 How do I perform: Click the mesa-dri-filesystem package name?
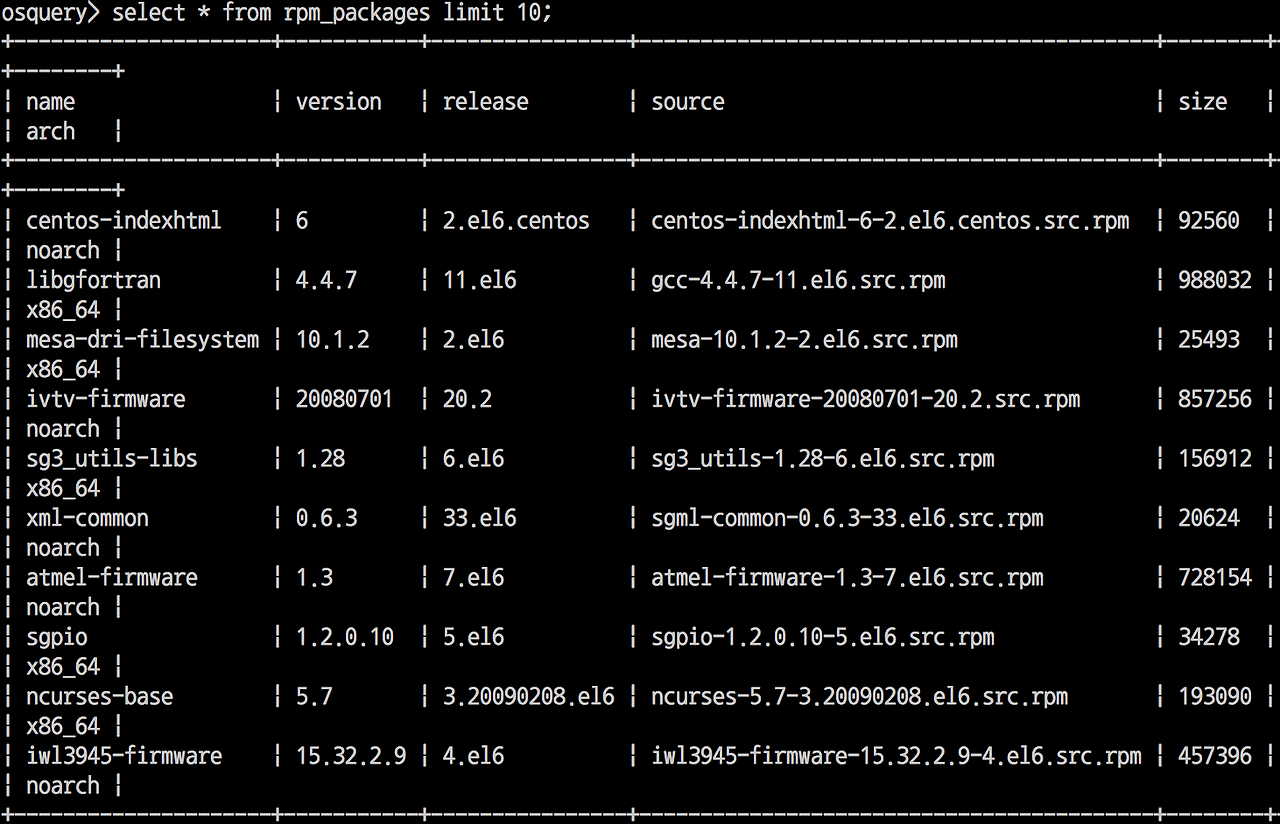(x=142, y=340)
